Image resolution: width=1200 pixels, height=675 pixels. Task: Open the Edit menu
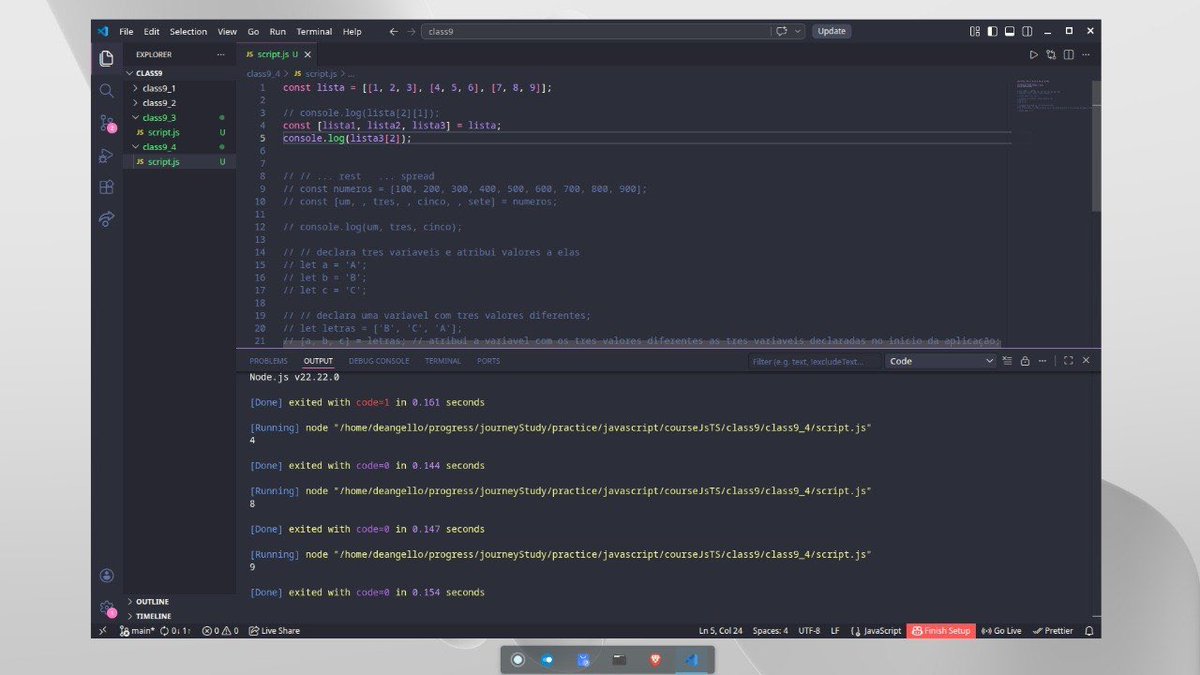[151, 31]
